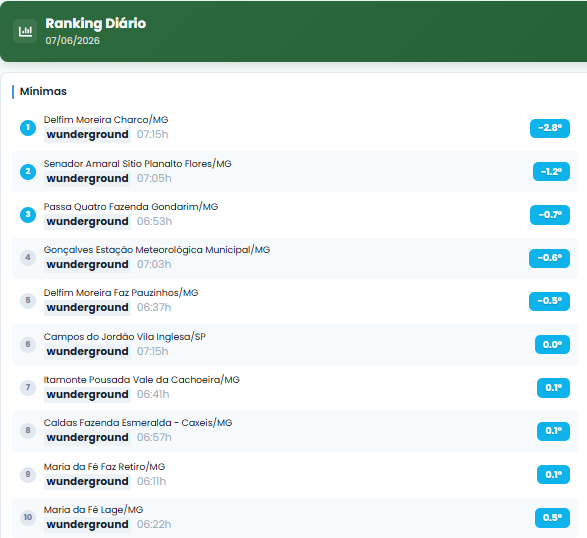Click the rank 8 badge for Caldas

coord(28,431)
